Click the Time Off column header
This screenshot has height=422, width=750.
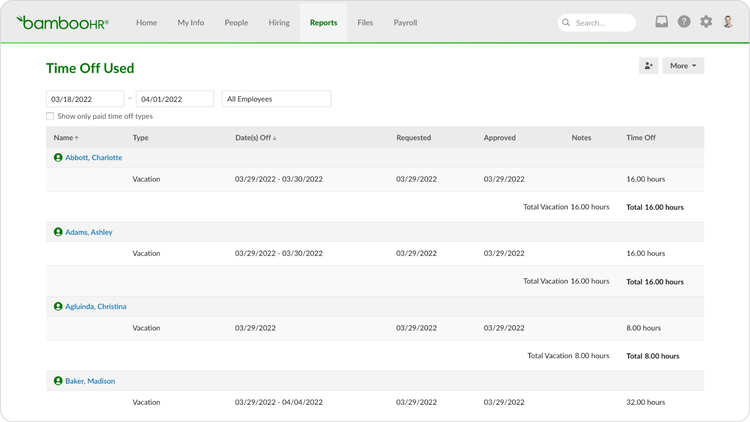(641, 138)
